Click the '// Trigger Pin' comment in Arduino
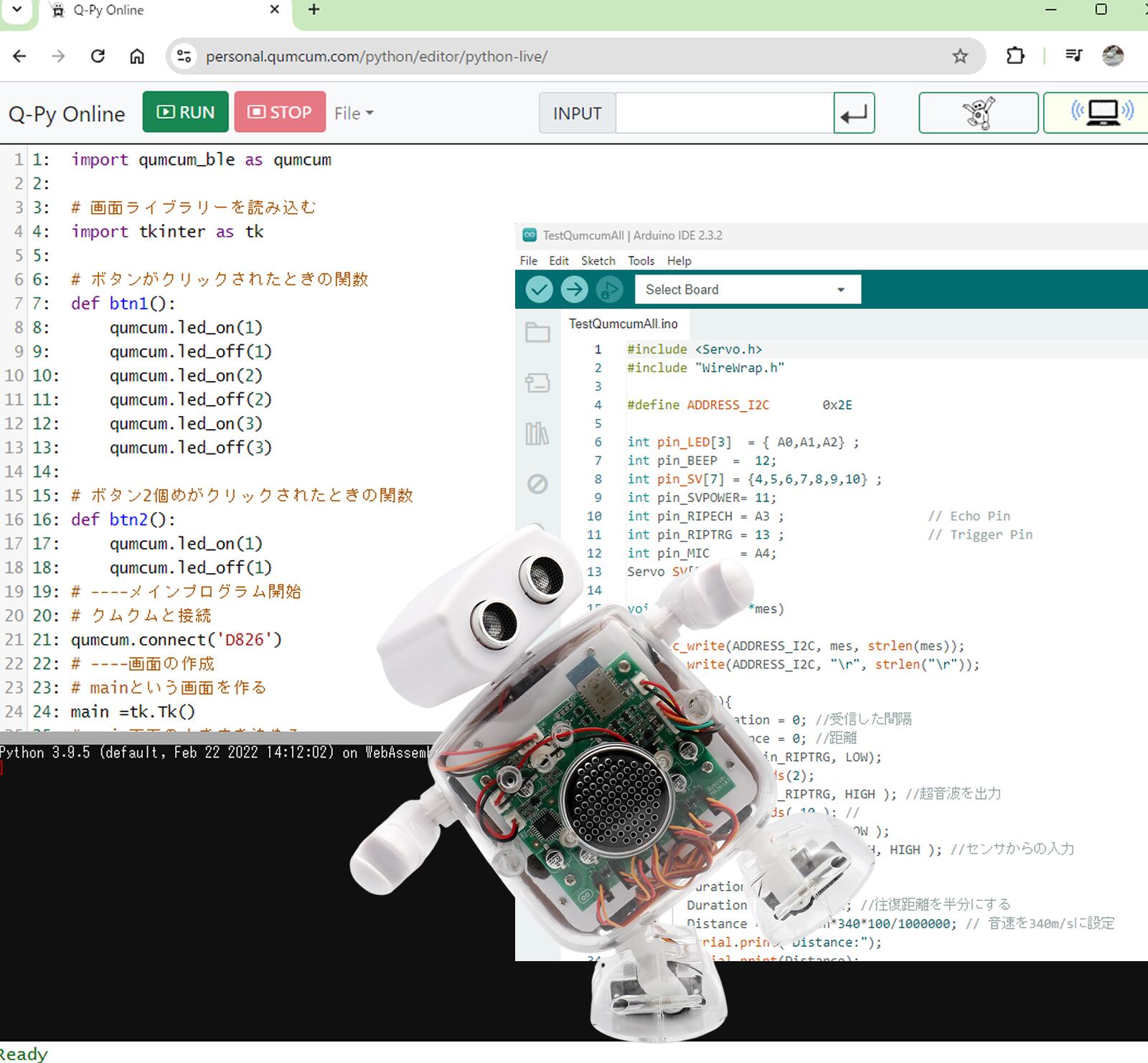 pos(980,535)
